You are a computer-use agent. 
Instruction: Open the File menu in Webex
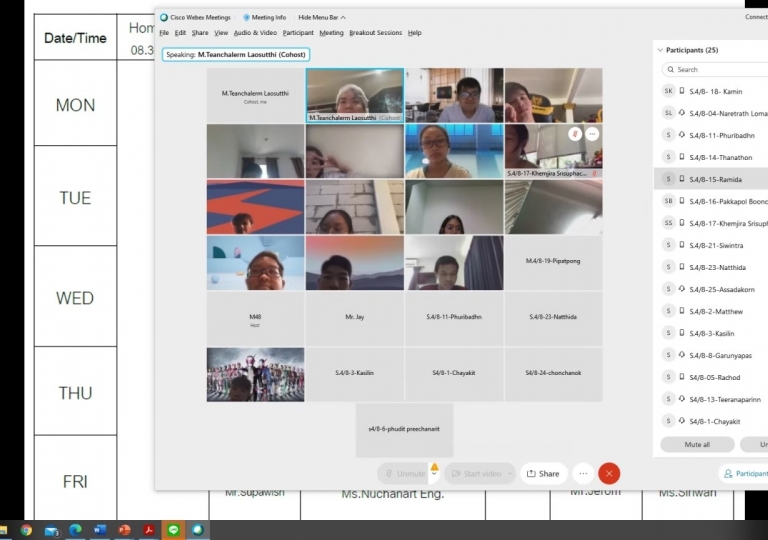tap(164, 33)
